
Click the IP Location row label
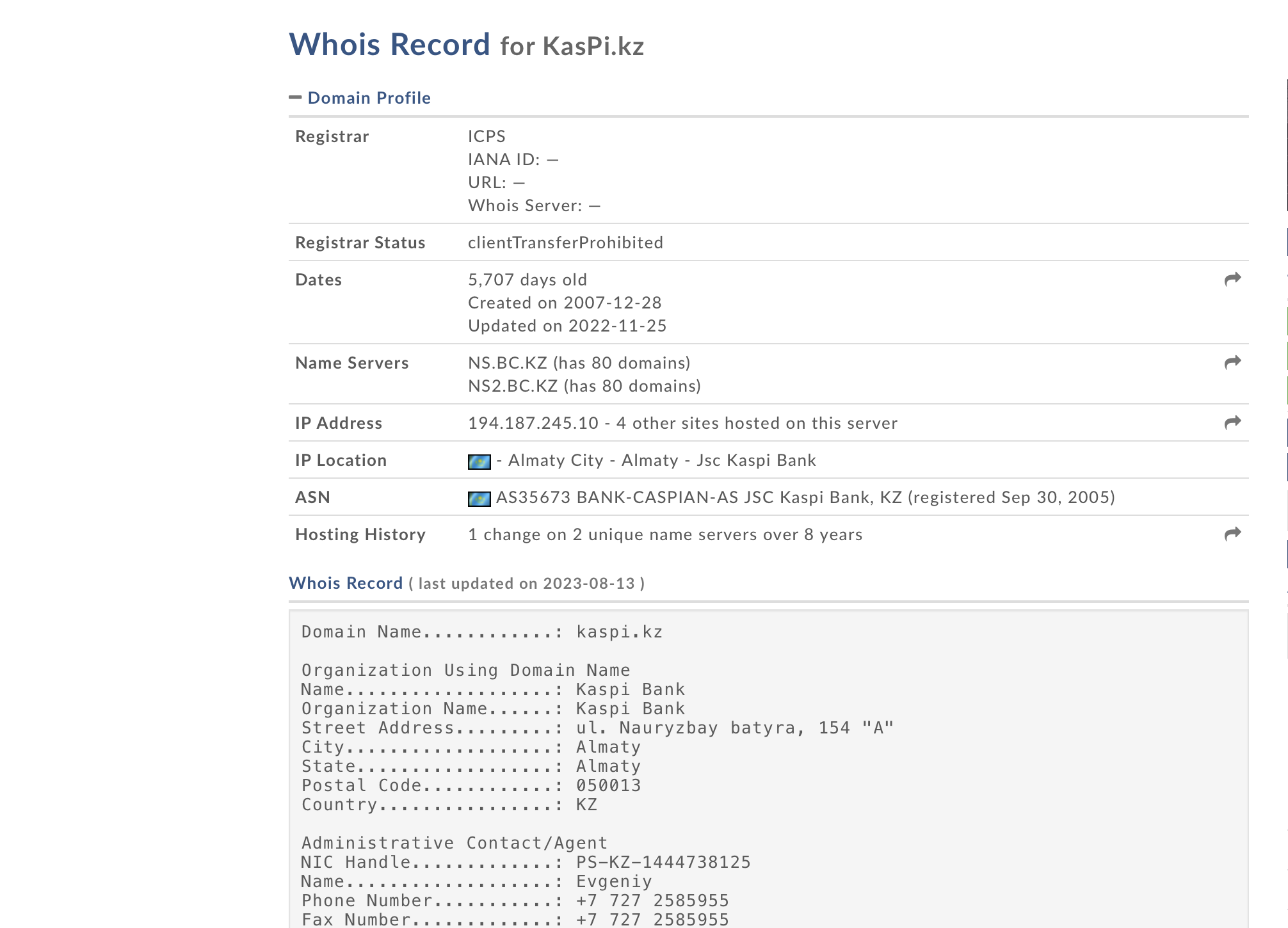click(341, 460)
